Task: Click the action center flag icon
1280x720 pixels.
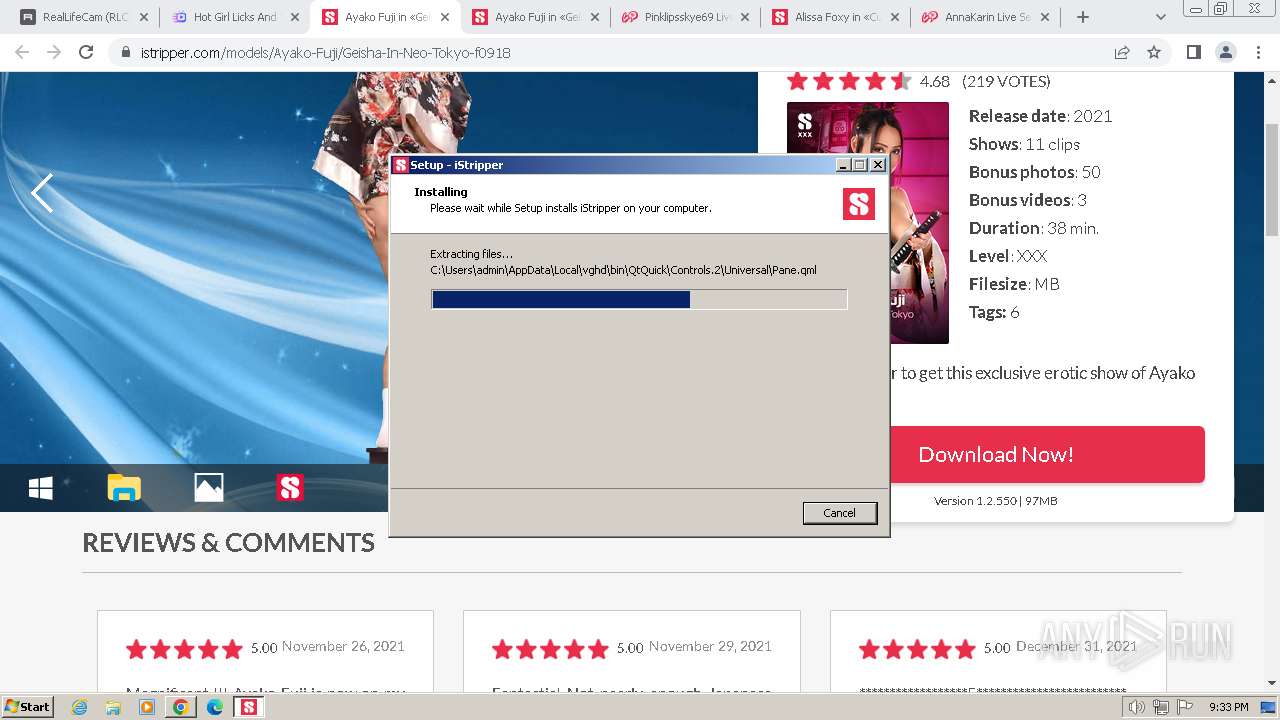Action: [x=1185, y=707]
